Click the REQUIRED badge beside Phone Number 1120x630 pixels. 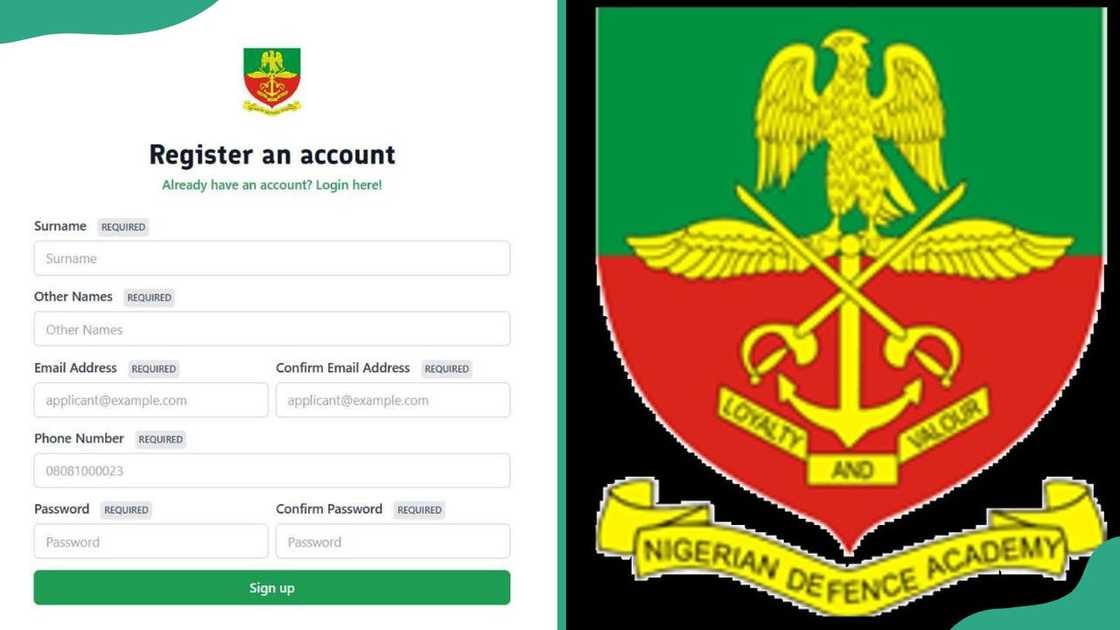(x=161, y=439)
